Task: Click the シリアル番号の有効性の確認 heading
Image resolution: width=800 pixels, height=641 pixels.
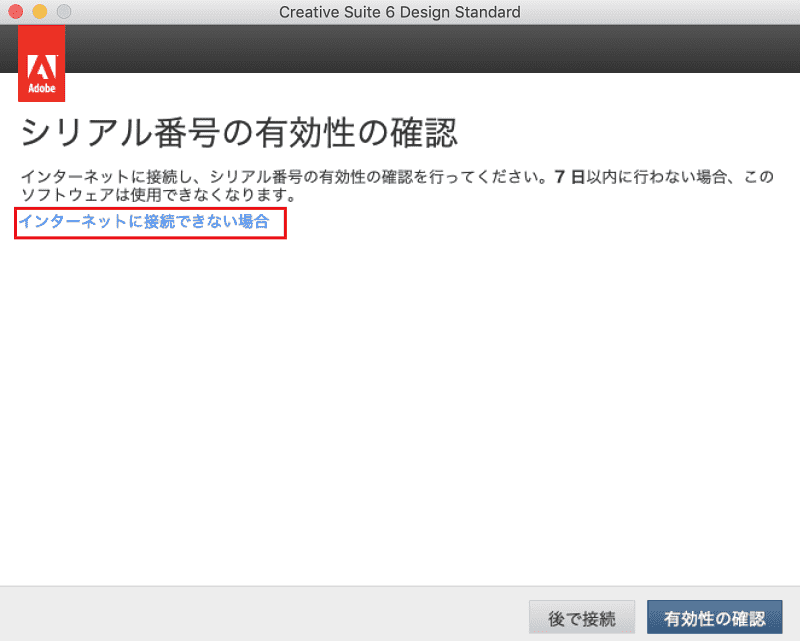Action: [239, 133]
